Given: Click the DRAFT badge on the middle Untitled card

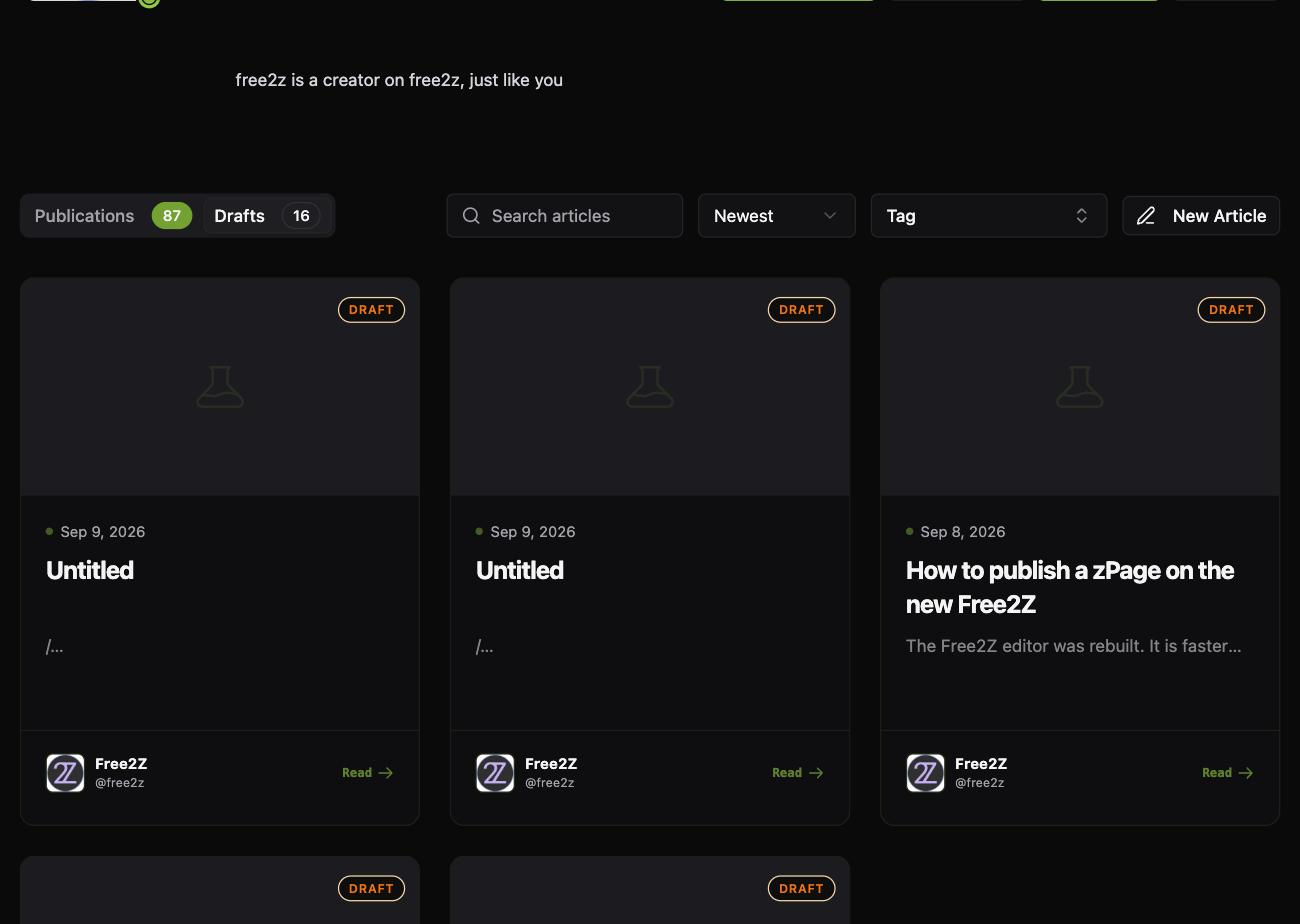Looking at the screenshot, I should [x=802, y=310].
